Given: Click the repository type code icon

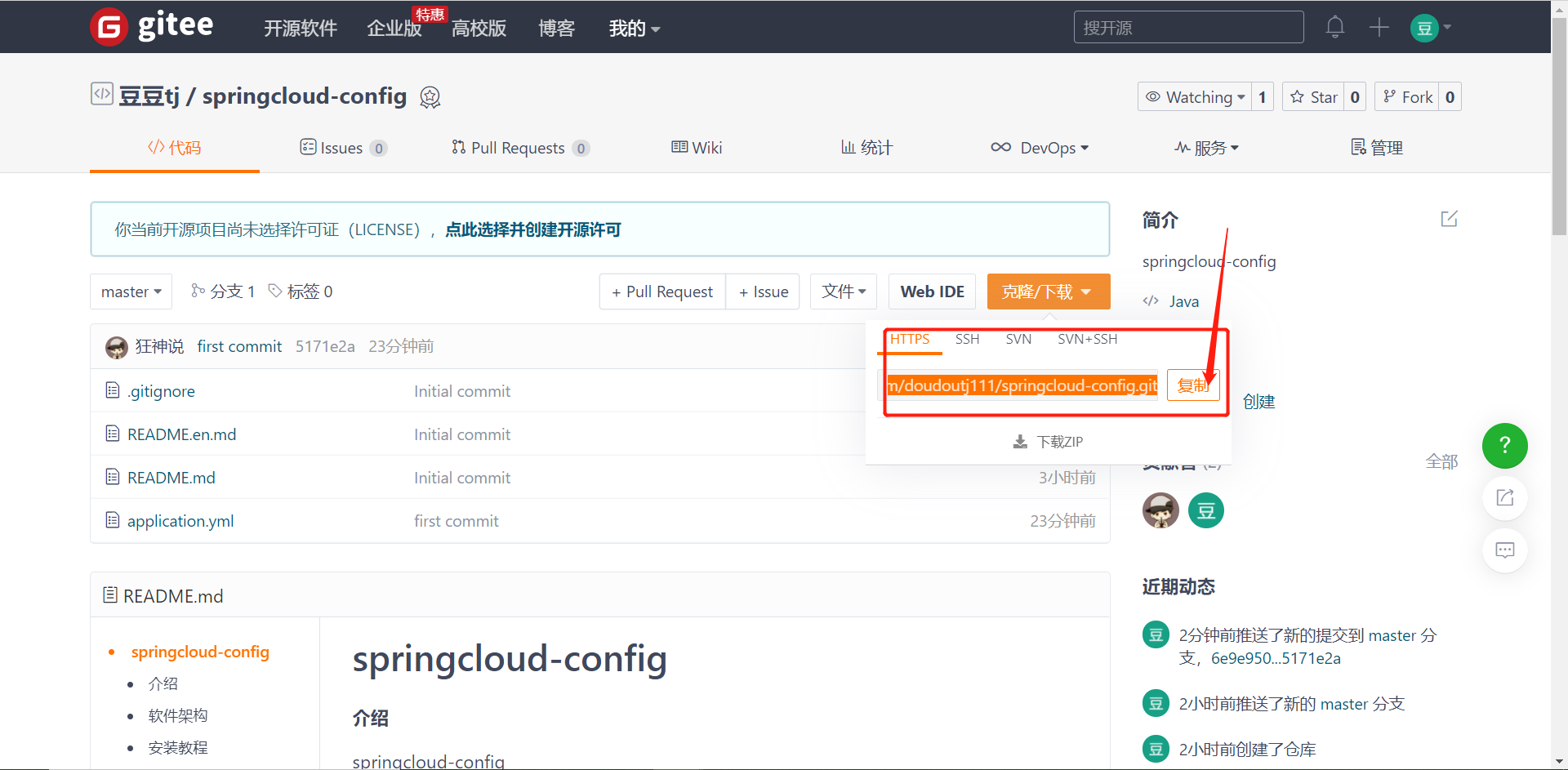Looking at the screenshot, I should 102,94.
